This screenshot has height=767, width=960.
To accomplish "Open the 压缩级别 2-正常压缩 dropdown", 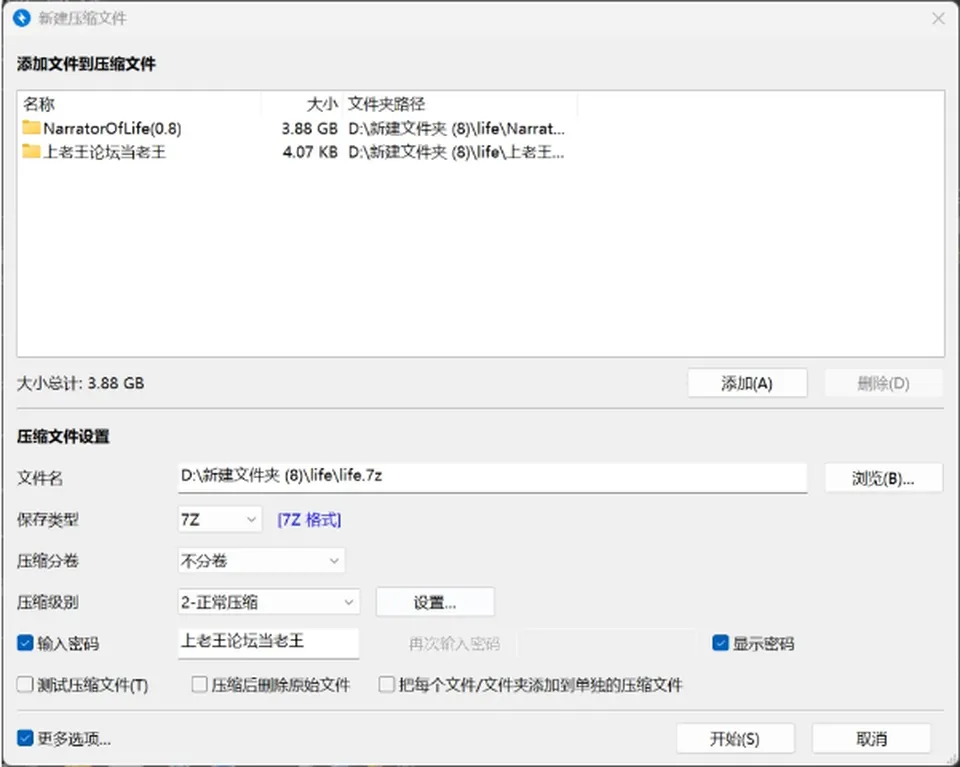I will tap(269, 602).
